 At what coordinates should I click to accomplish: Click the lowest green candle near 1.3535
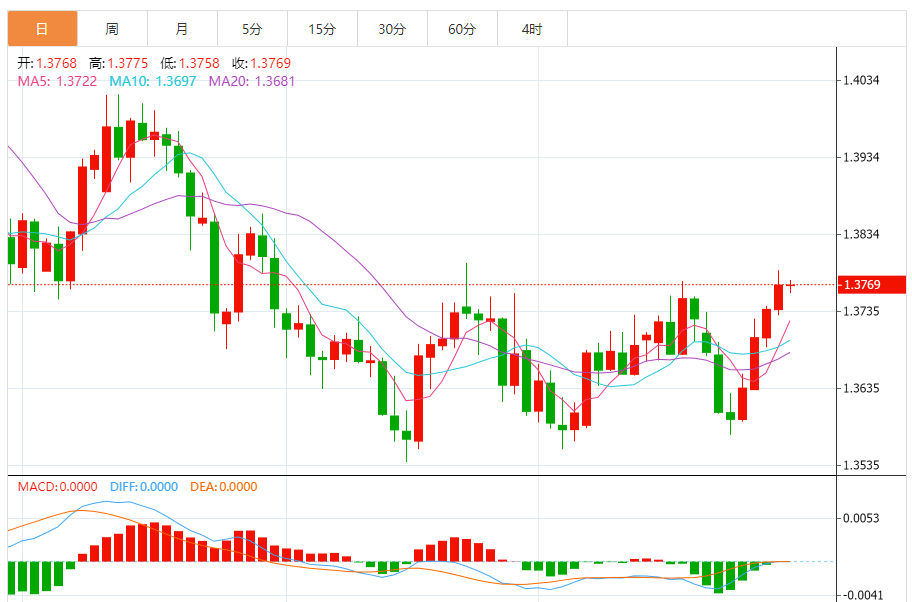tap(407, 435)
